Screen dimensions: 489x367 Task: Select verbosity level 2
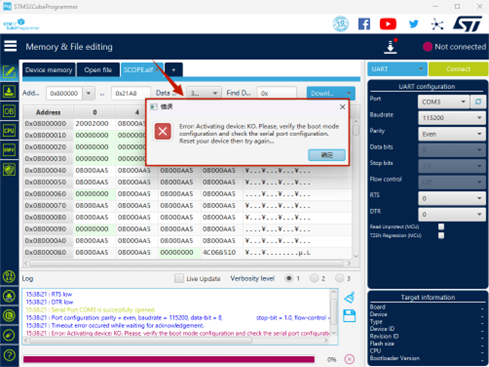(x=314, y=278)
